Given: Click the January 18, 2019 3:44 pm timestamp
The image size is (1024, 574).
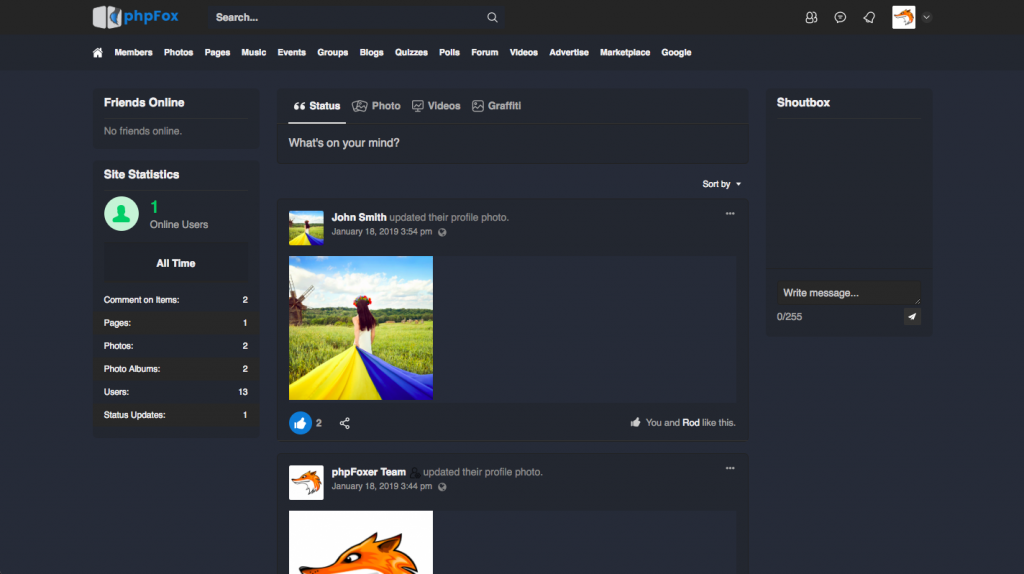Looking at the screenshot, I should pos(381,486).
